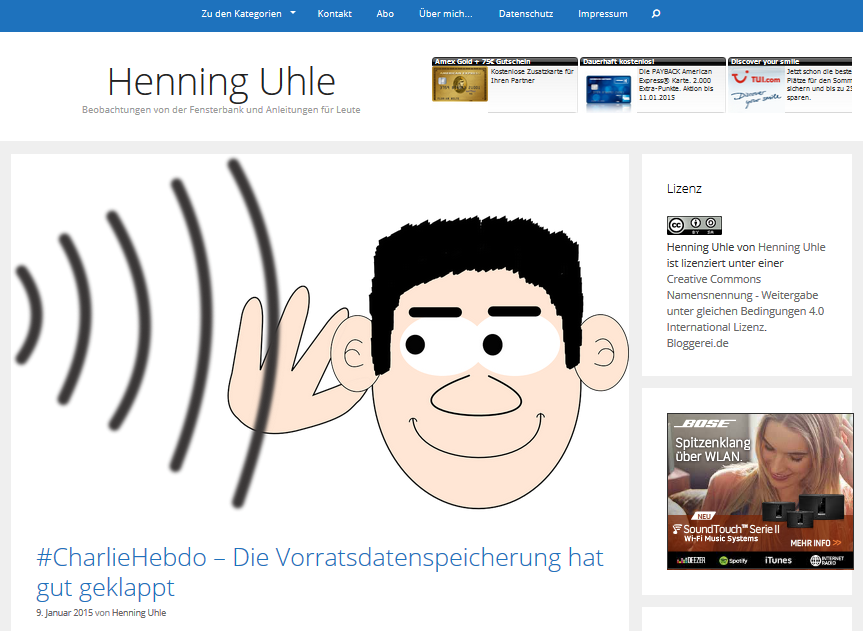Click the iTunes logo in the Bose ad
Image resolution: width=863 pixels, height=631 pixels.
click(x=778, y=560)
